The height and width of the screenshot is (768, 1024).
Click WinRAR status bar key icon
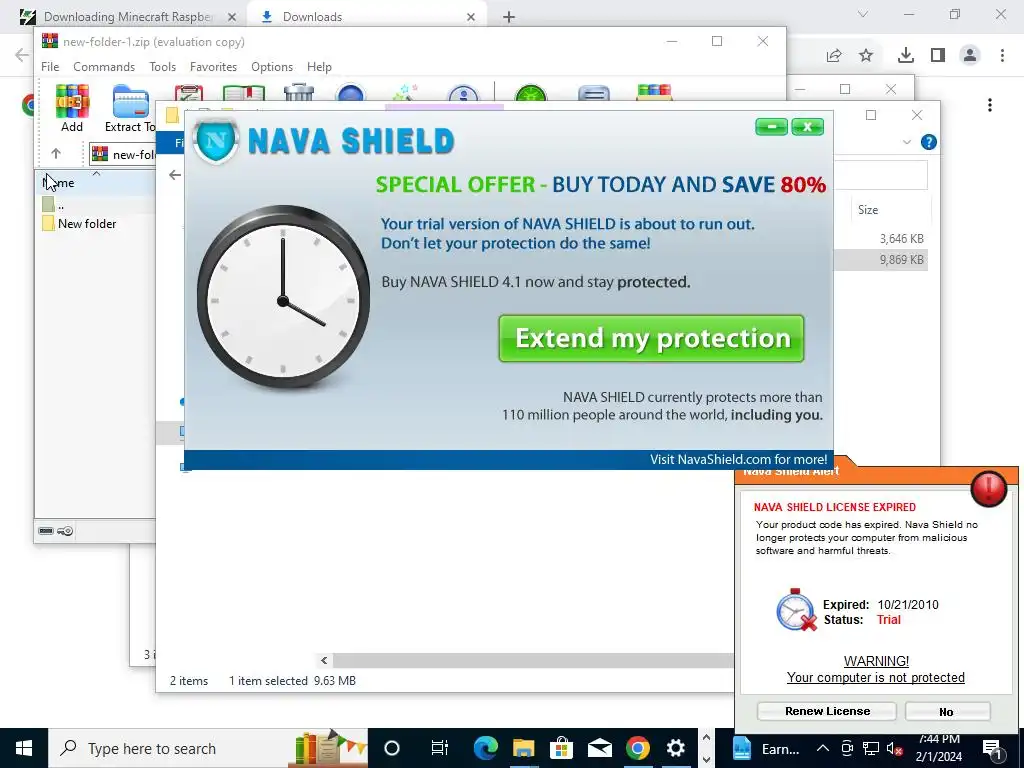65,531
